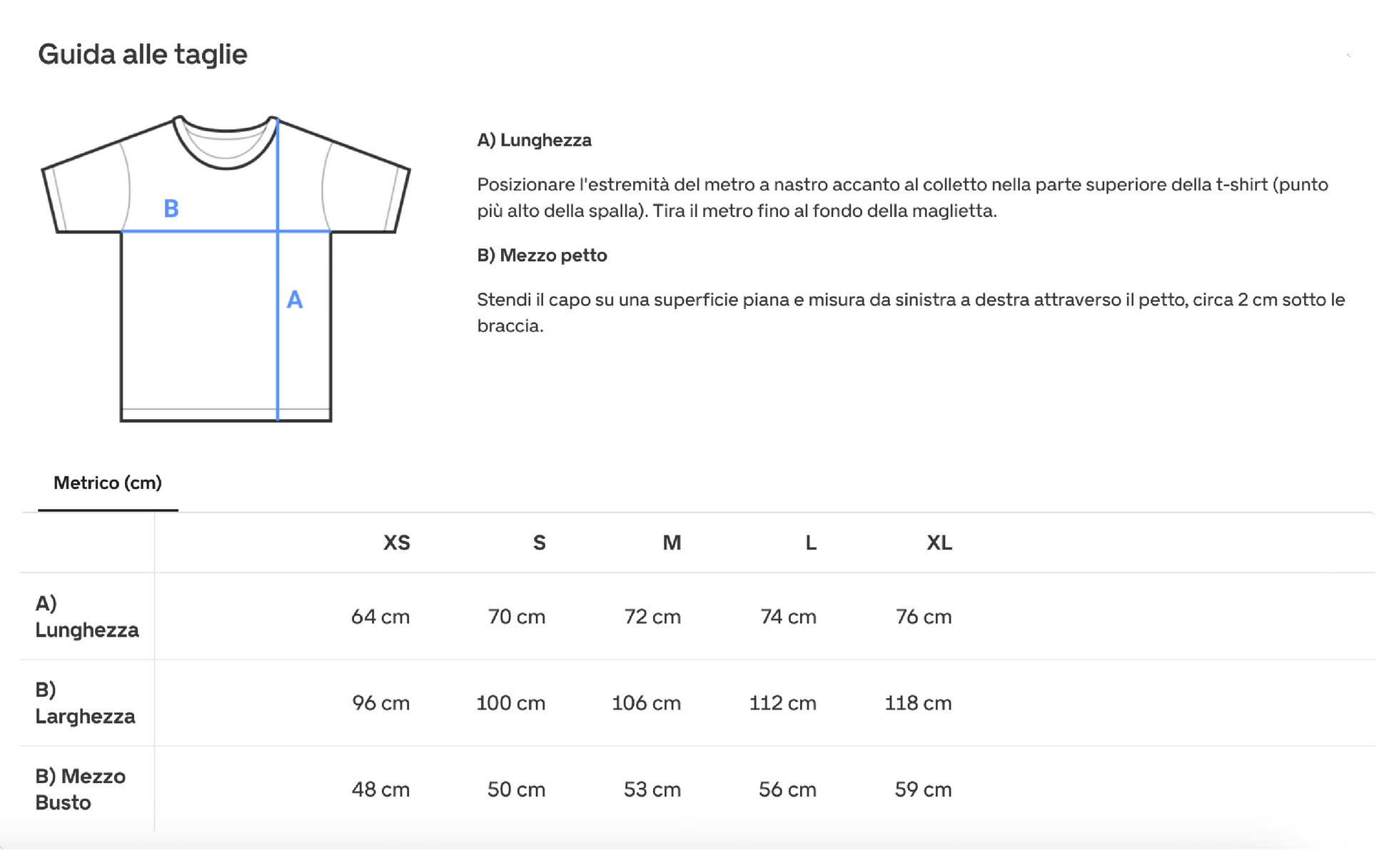Viewport: 1389px width, 868px height.
Task: Click the blue letter A on the diagram
Action: pos(295,300)
